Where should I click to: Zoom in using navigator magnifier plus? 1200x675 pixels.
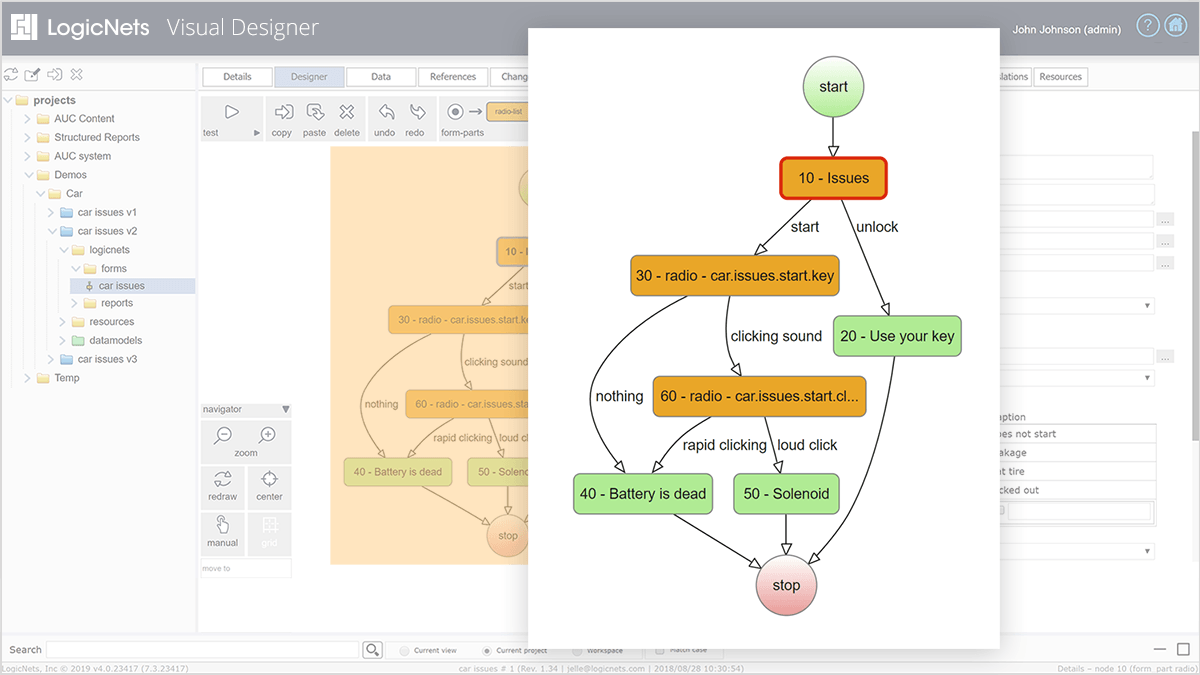(x=267, y=435)
